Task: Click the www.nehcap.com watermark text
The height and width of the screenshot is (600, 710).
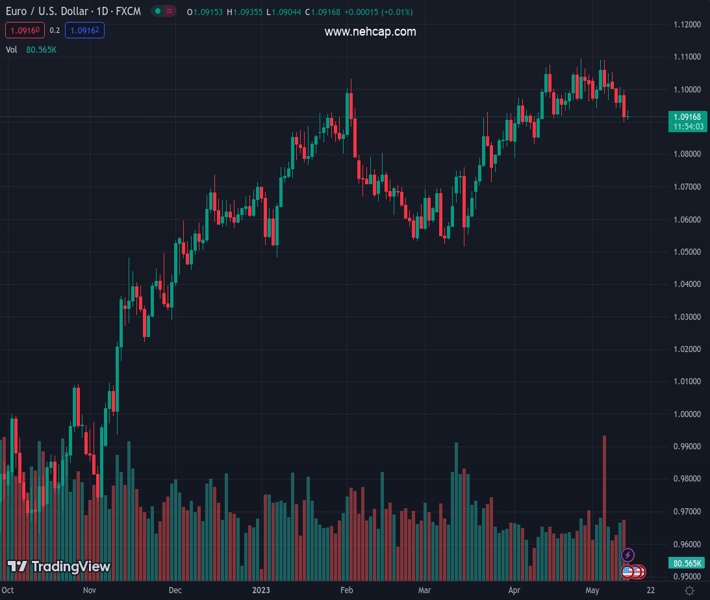Action: click(370, 32)
